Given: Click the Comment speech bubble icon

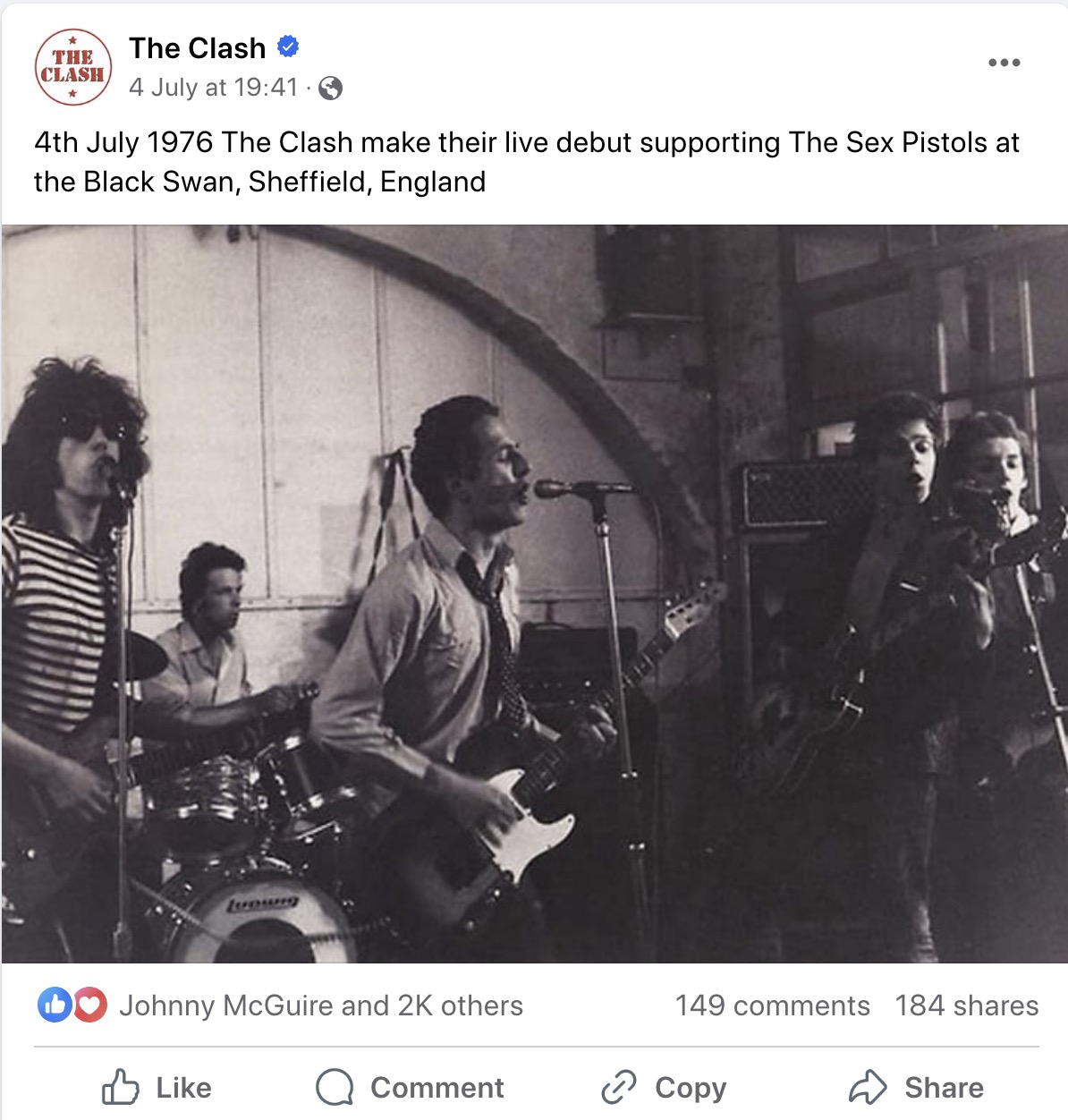Looking at the screenshot, I should pos(335,1088).
